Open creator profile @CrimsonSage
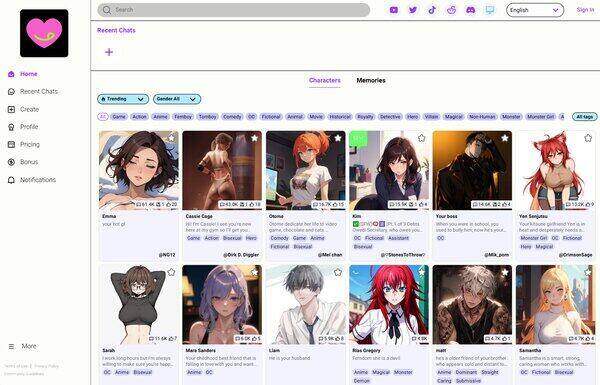600x385 pixels. click(x=575, y=255)
